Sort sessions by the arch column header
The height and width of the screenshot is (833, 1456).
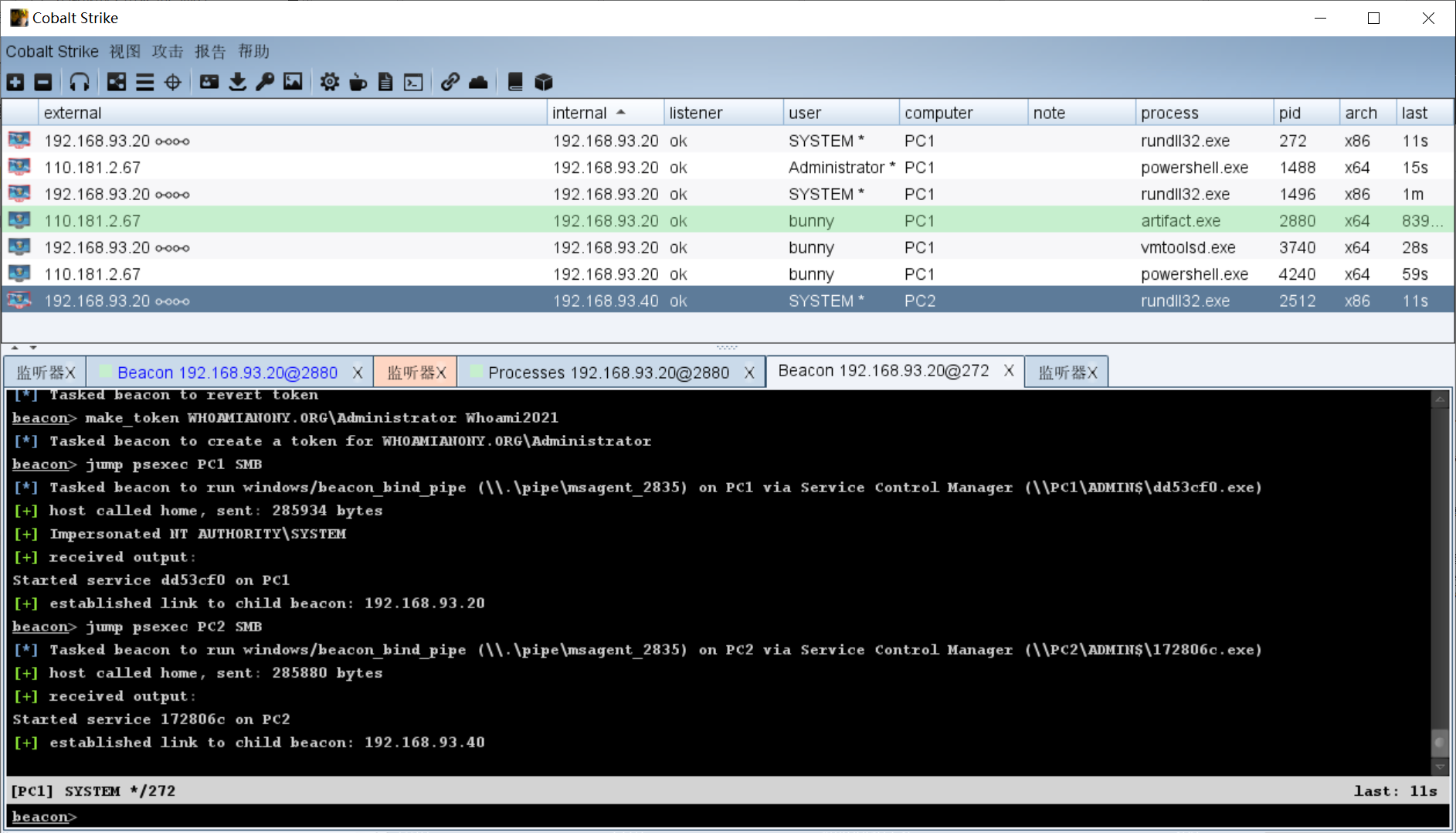(1367, 113)
